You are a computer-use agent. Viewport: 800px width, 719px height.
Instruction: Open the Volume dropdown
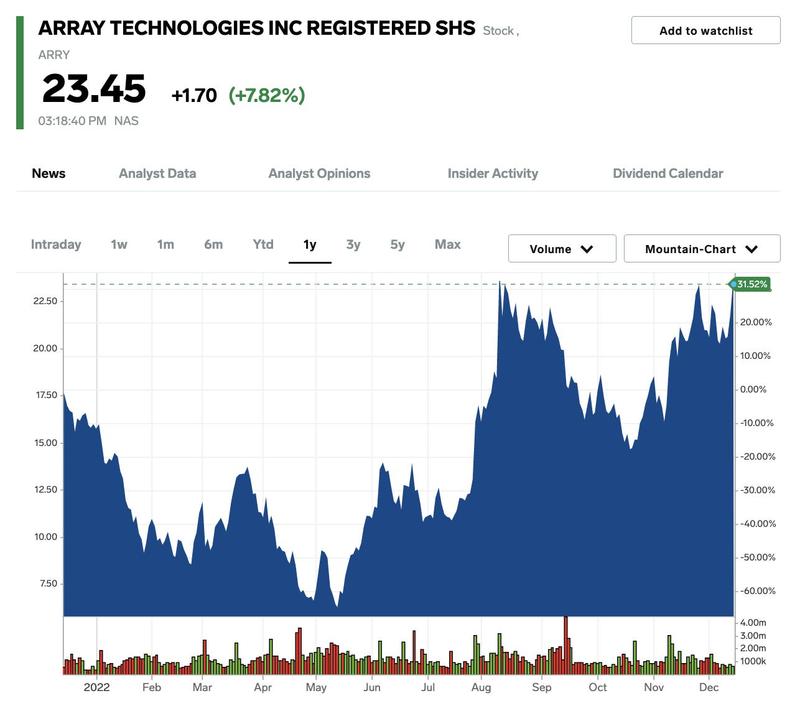[562, 249]
